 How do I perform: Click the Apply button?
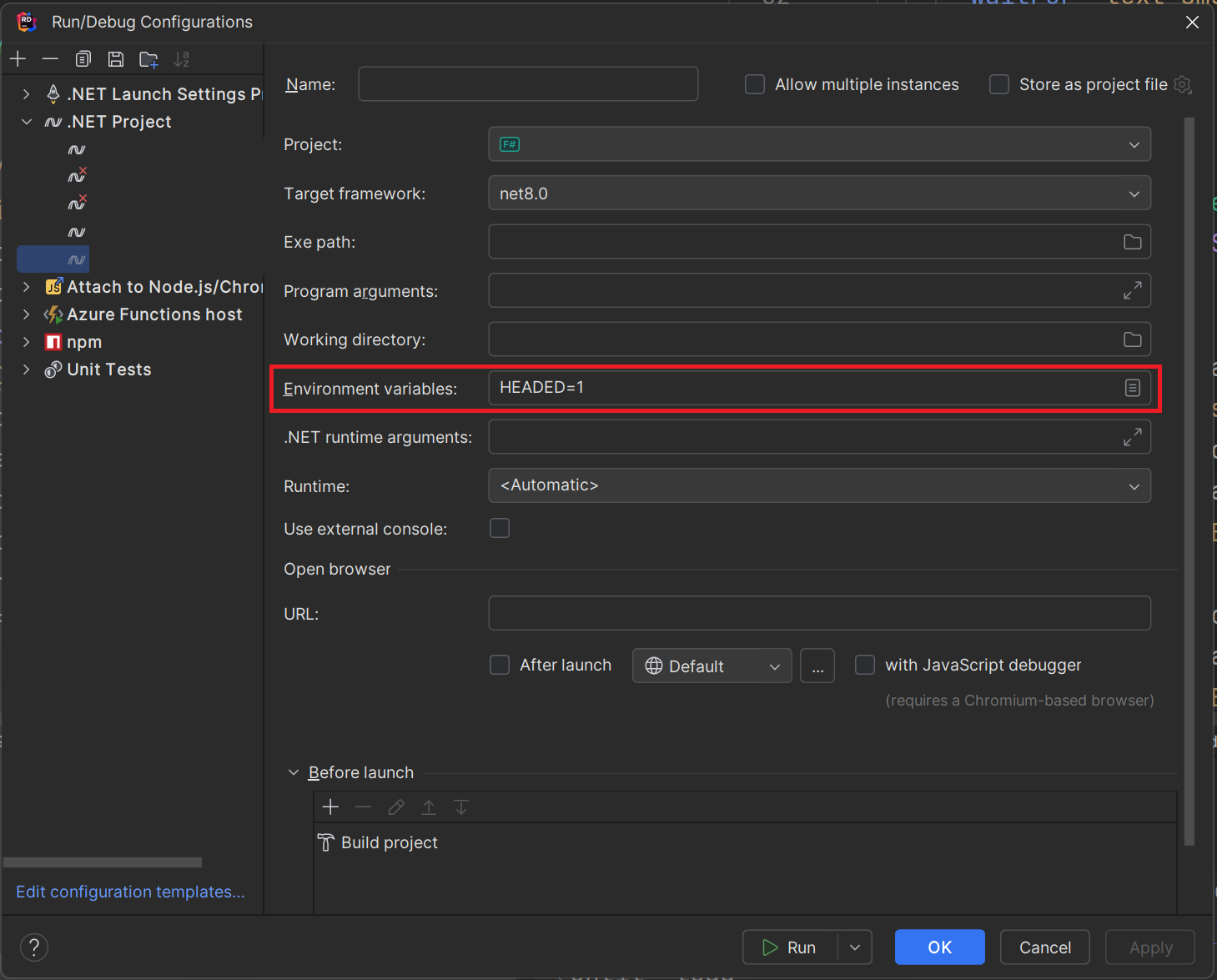coord(1150,947)
